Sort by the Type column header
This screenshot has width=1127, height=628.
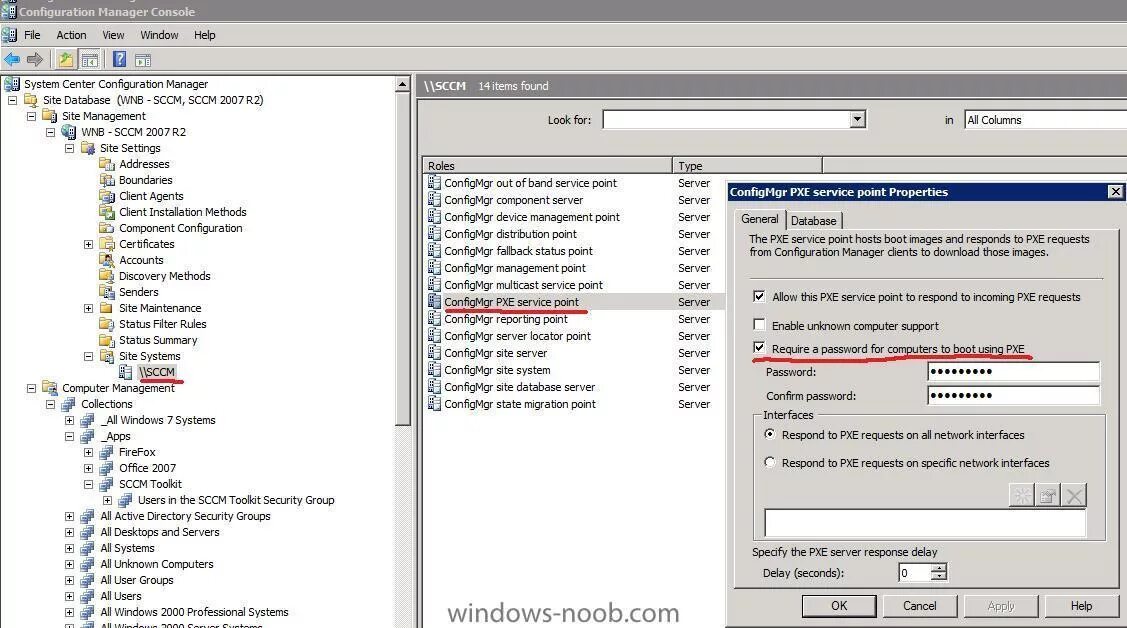pos(747,166)
